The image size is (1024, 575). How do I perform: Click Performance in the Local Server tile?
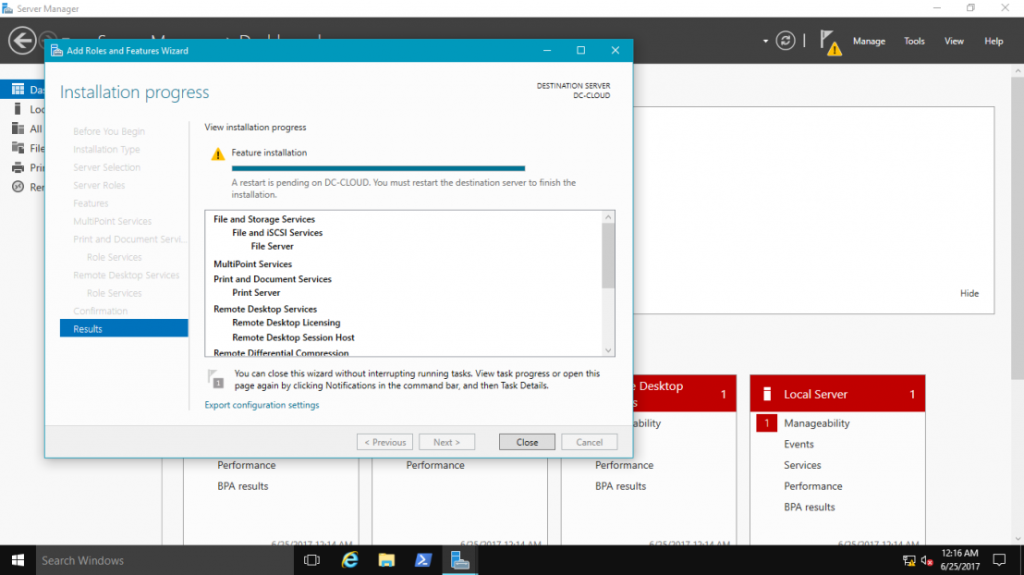813,486
